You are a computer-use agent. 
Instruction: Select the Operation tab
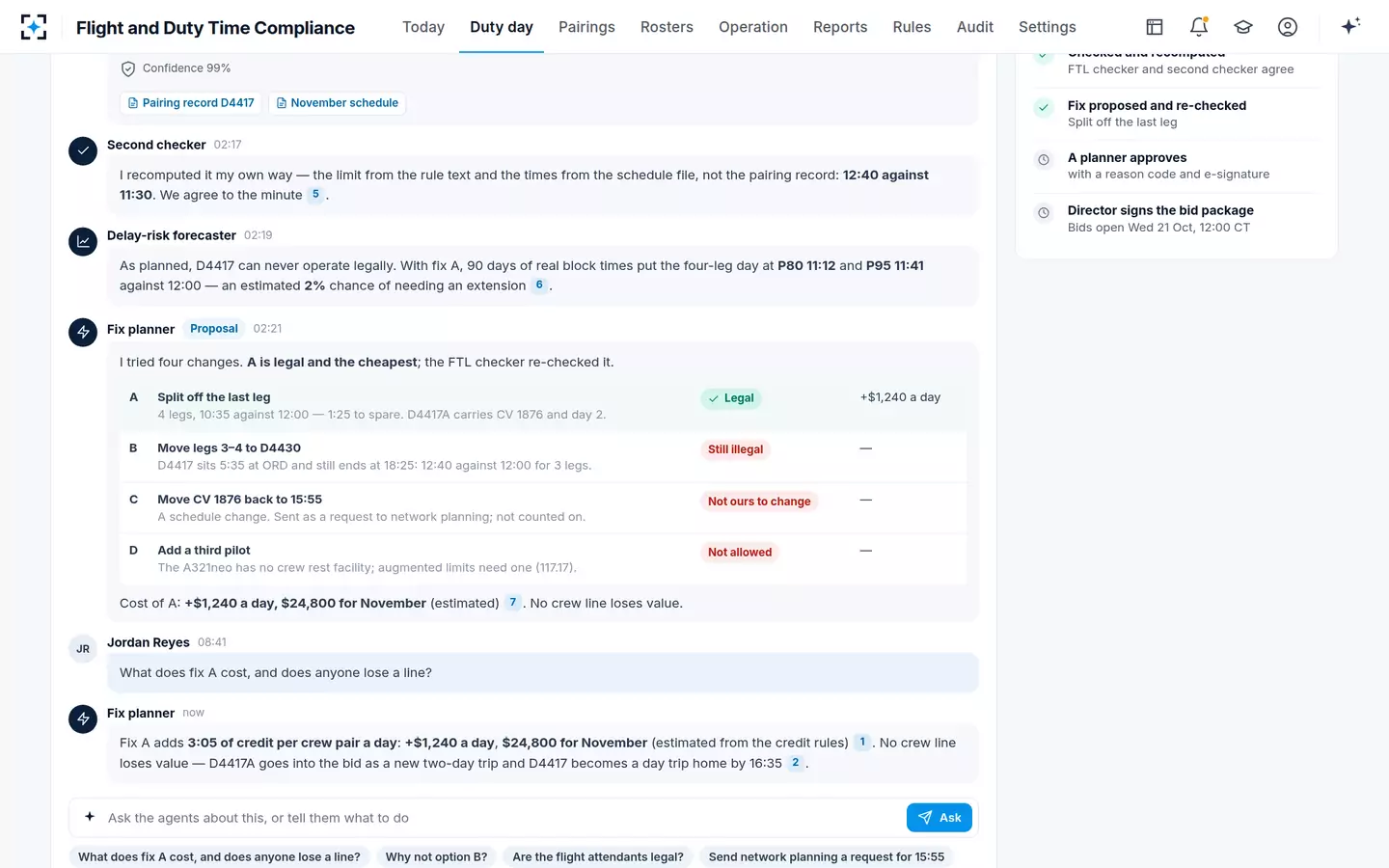pyautogui.click(x=753, y=27)
